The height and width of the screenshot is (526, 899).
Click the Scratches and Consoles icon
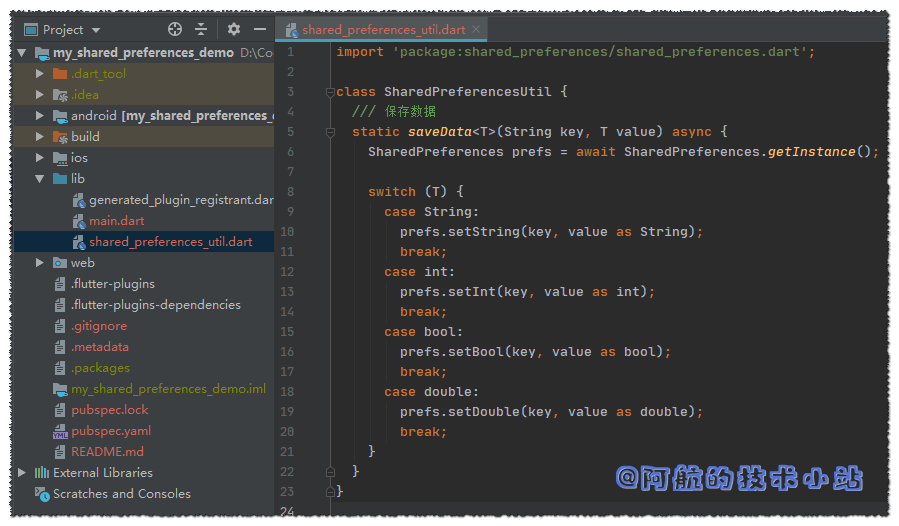tap(42, 494)
